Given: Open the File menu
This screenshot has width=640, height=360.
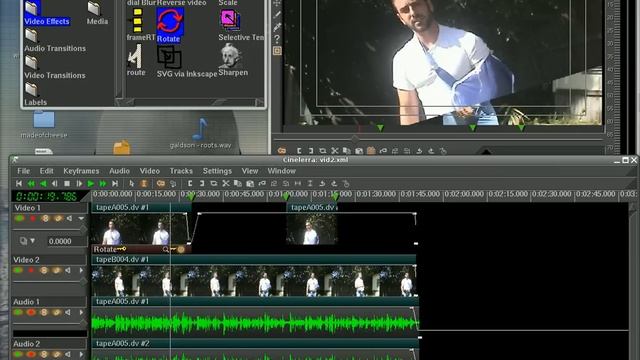Looking at the screenshot, I should 23,171.
